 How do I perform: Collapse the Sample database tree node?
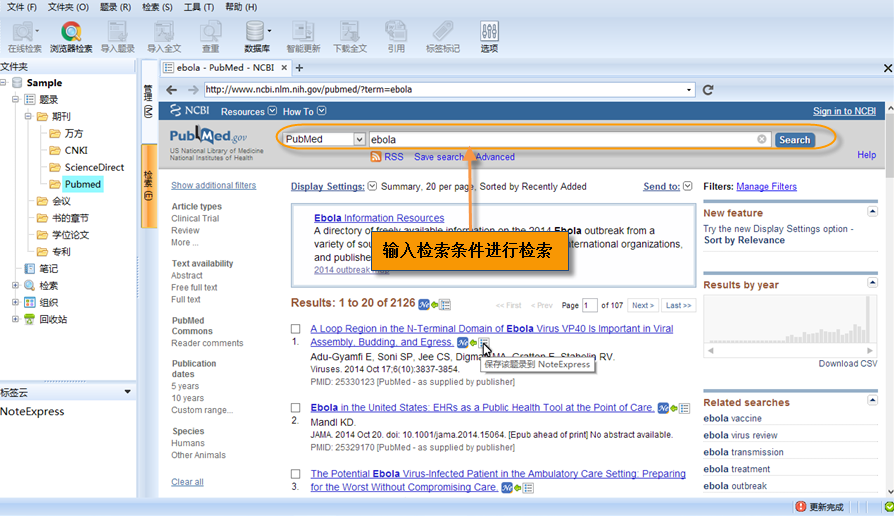(3, 83)
